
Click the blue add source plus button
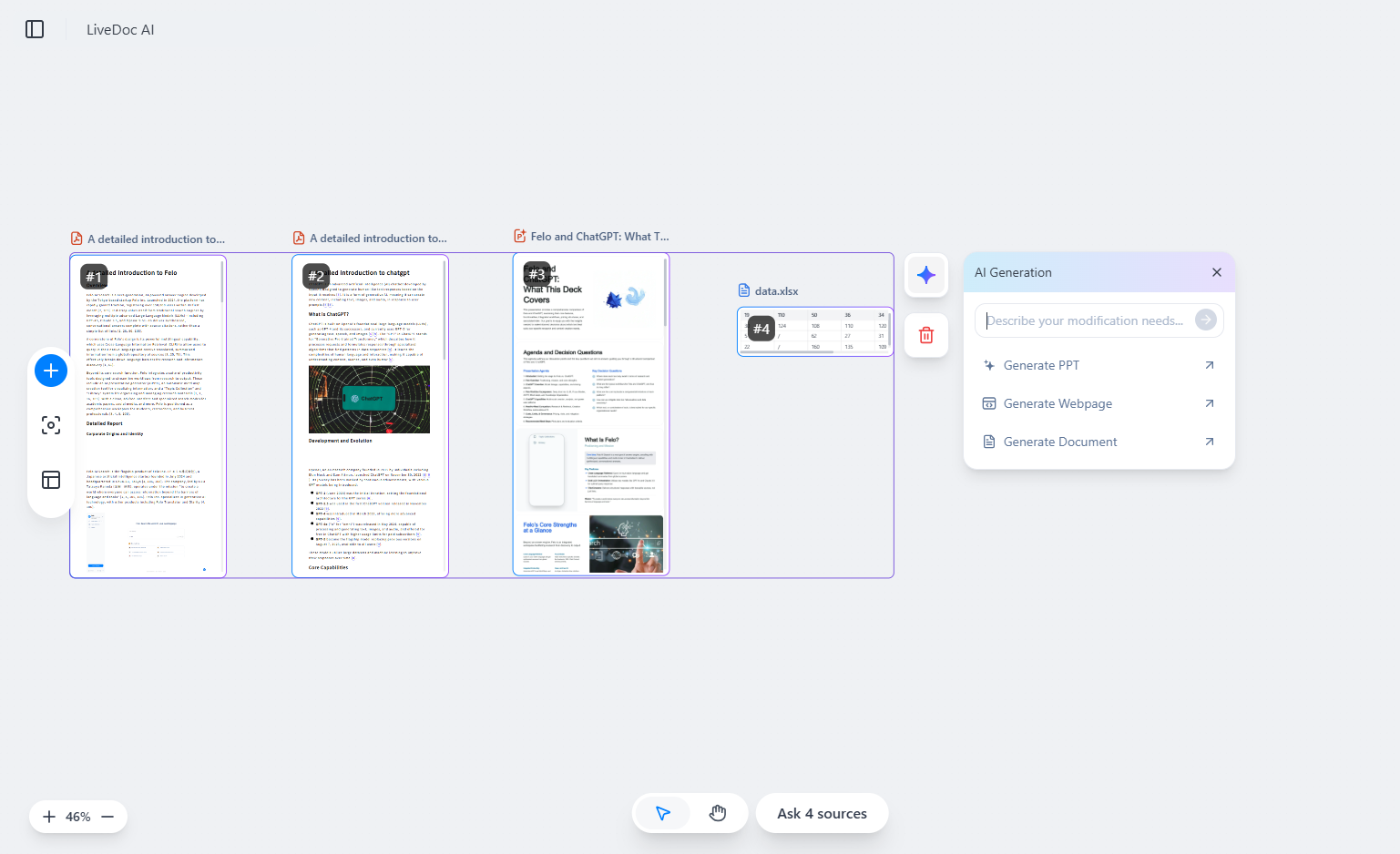point(51,371)
